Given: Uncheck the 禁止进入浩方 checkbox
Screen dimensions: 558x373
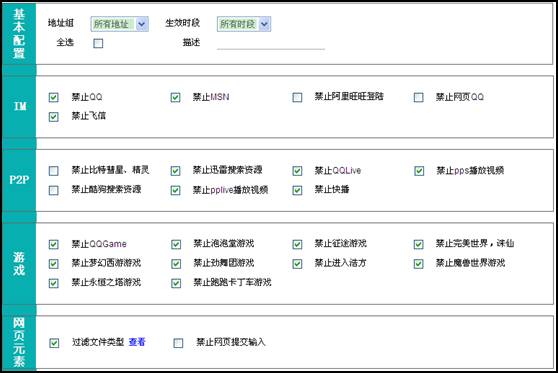Looking at the screenshot, I should pyautogui.click(x=297, y=264).
